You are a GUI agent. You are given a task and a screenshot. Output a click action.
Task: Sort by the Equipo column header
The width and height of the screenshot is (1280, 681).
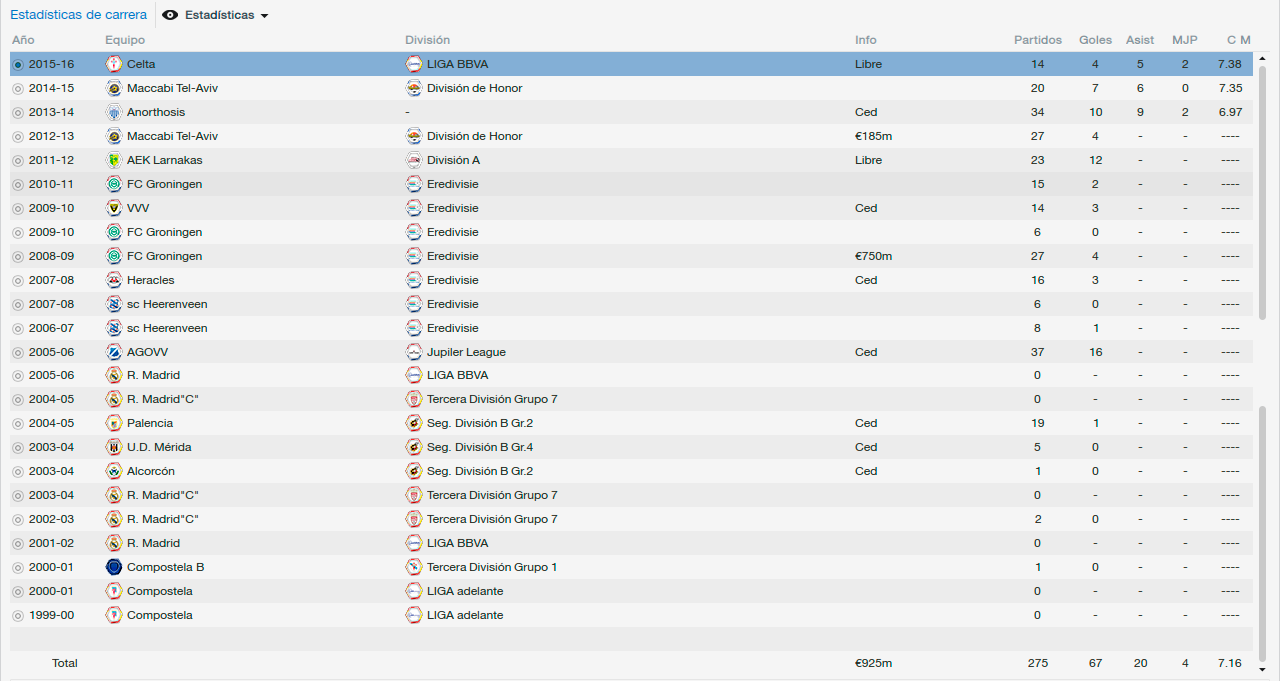(125, 40)
